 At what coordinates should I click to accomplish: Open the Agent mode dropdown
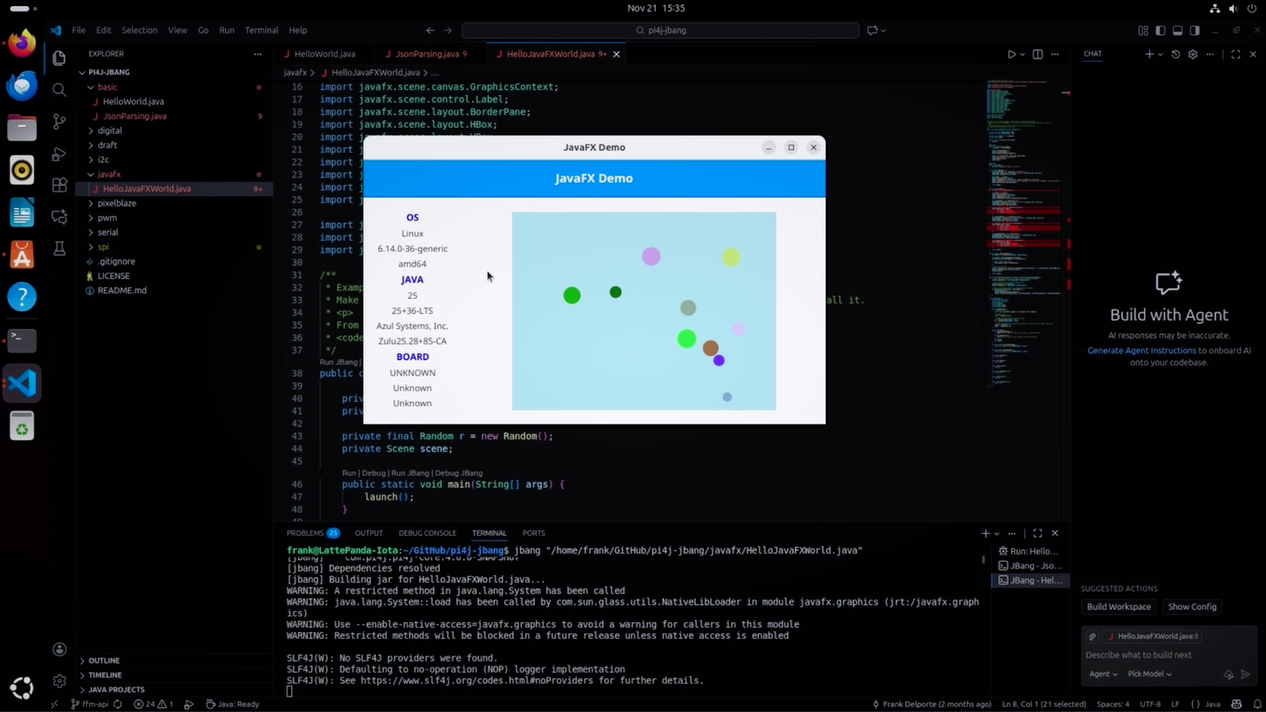point(1103,674)
